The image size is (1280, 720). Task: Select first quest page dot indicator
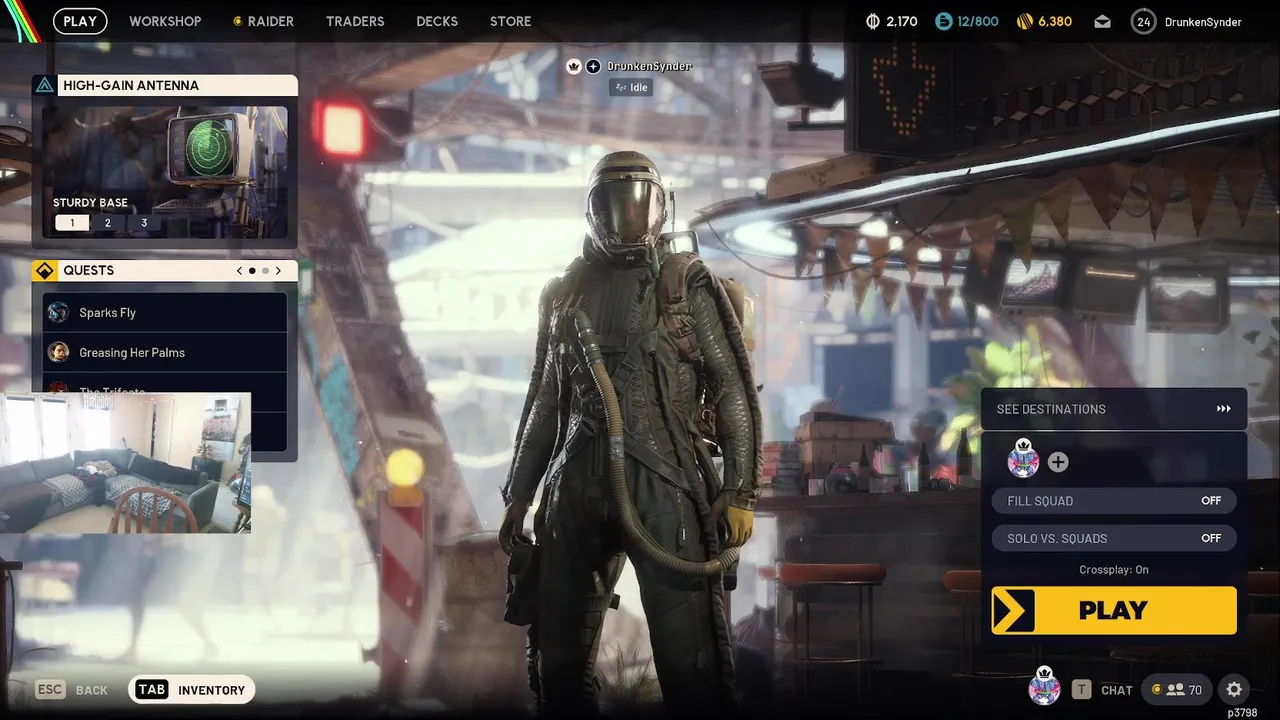point(252,271)
